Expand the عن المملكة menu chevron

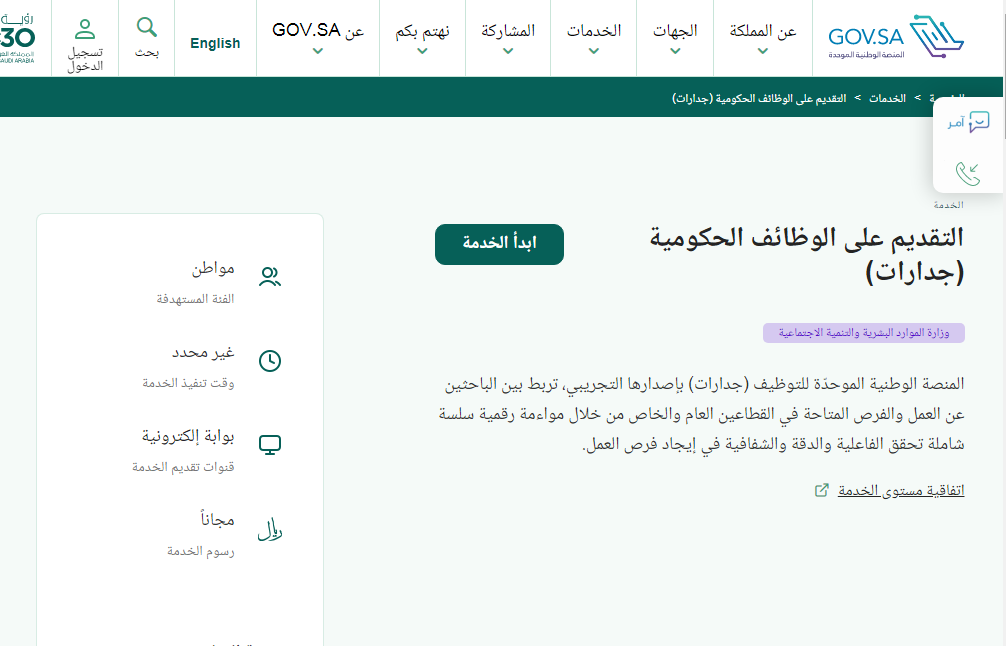tap(763, 51)
